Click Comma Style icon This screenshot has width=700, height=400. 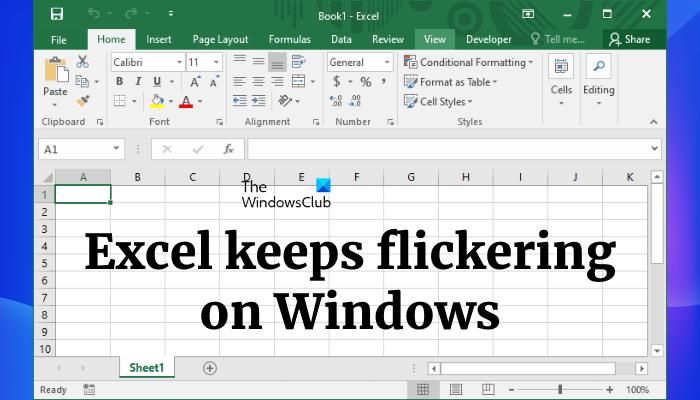pos(383,81)
